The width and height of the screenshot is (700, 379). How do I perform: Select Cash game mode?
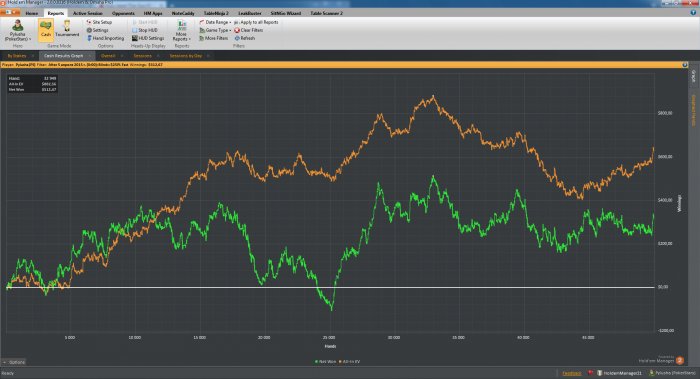(x=46, y=29)
